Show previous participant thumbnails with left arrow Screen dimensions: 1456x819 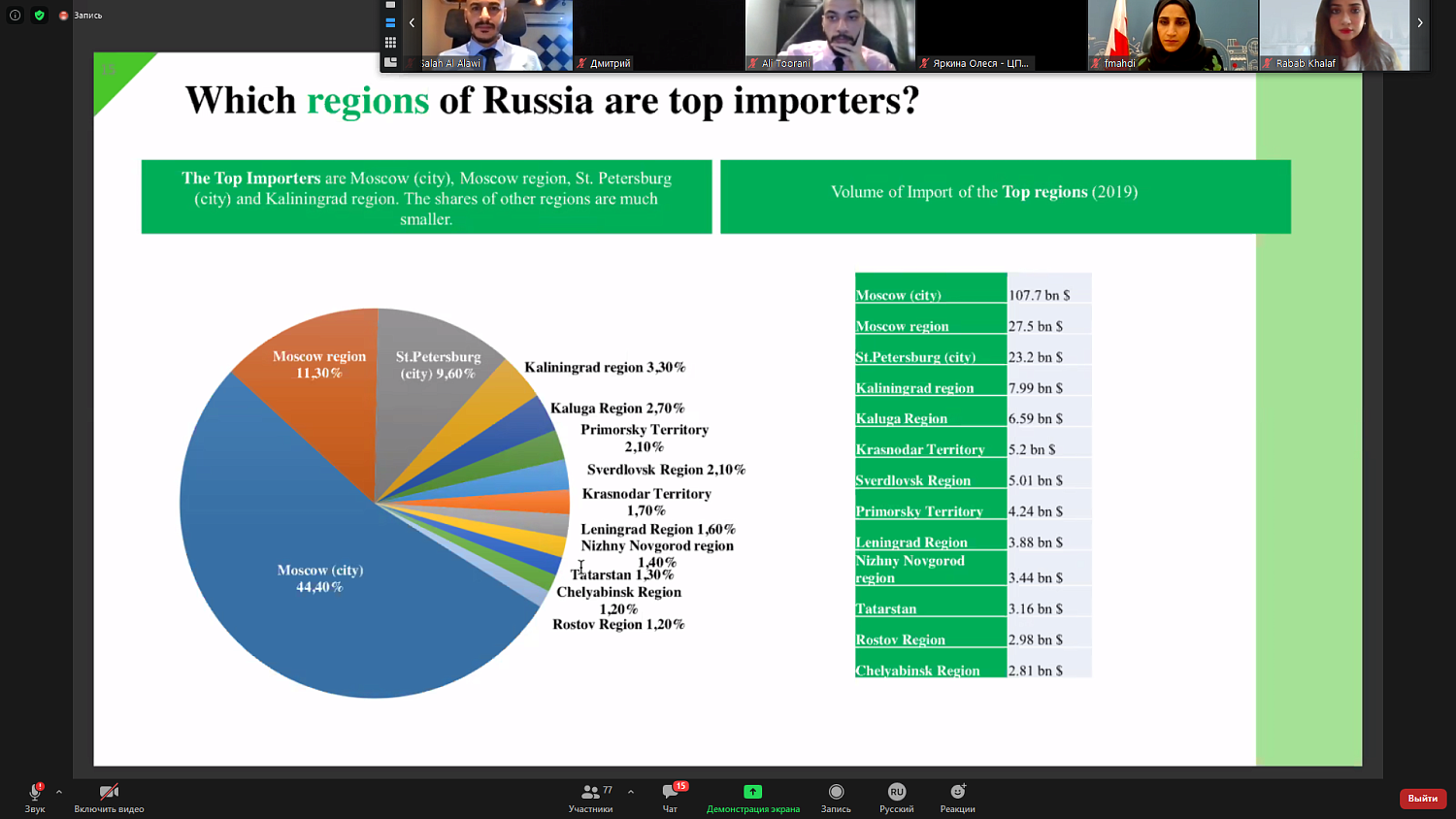point(412,22)
